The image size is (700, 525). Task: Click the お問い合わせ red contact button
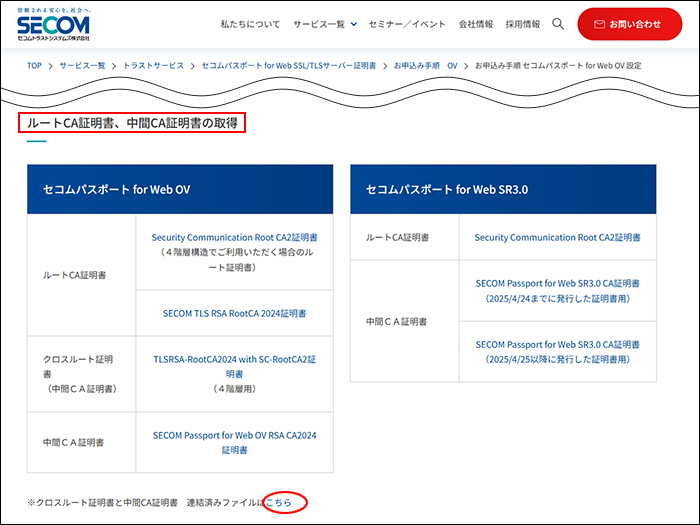[x=629, y=24]
